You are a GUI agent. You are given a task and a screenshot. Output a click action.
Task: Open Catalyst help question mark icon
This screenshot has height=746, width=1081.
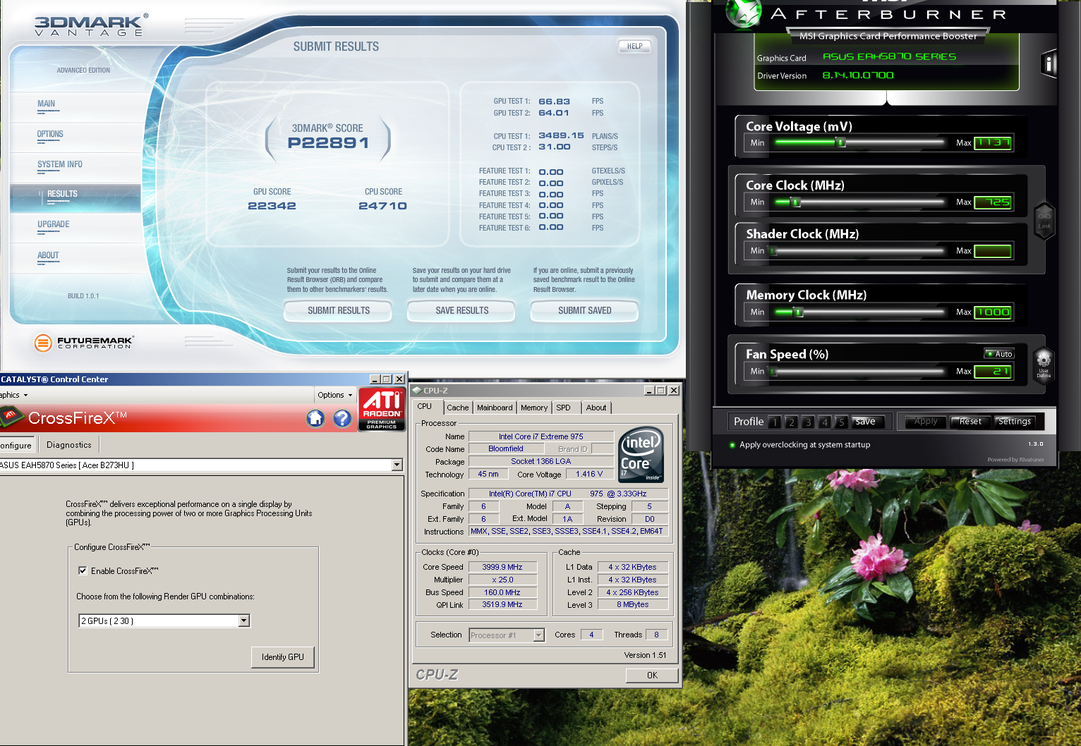(x=341, y=418)
